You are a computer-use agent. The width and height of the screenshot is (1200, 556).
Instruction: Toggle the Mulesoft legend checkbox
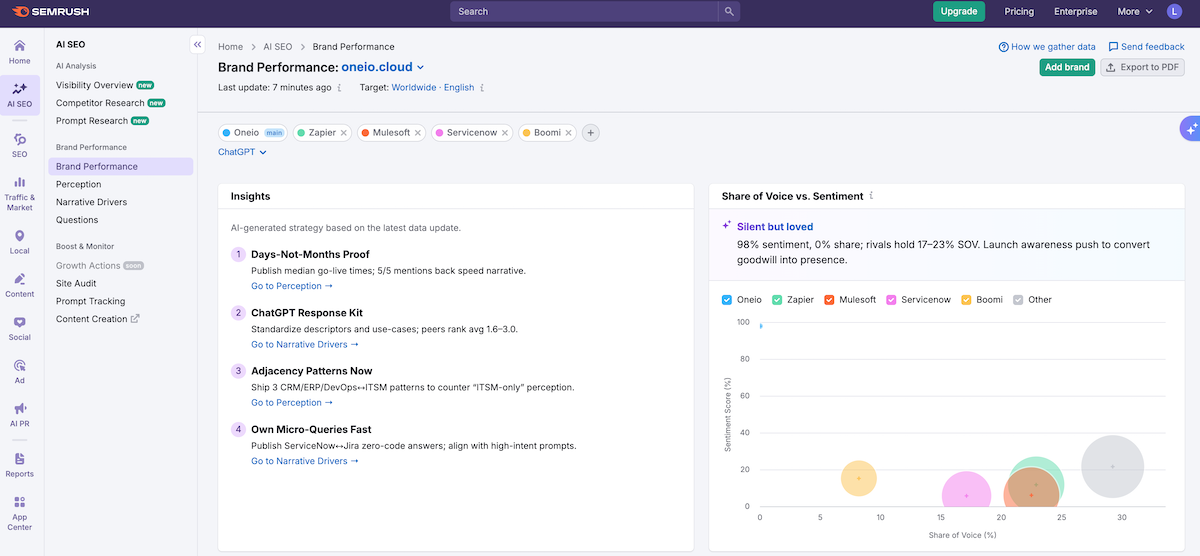(x=830, y=299)
